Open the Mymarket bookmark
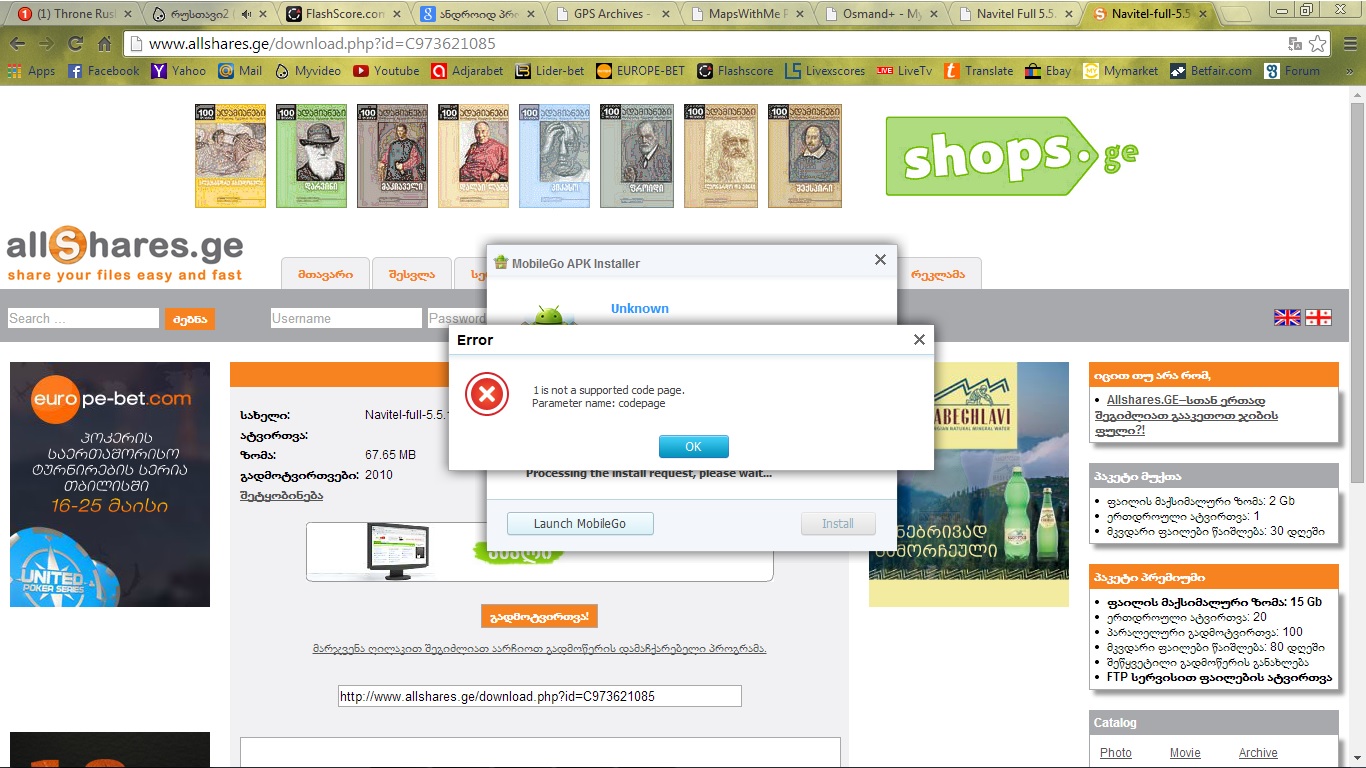 point(1120,71)
